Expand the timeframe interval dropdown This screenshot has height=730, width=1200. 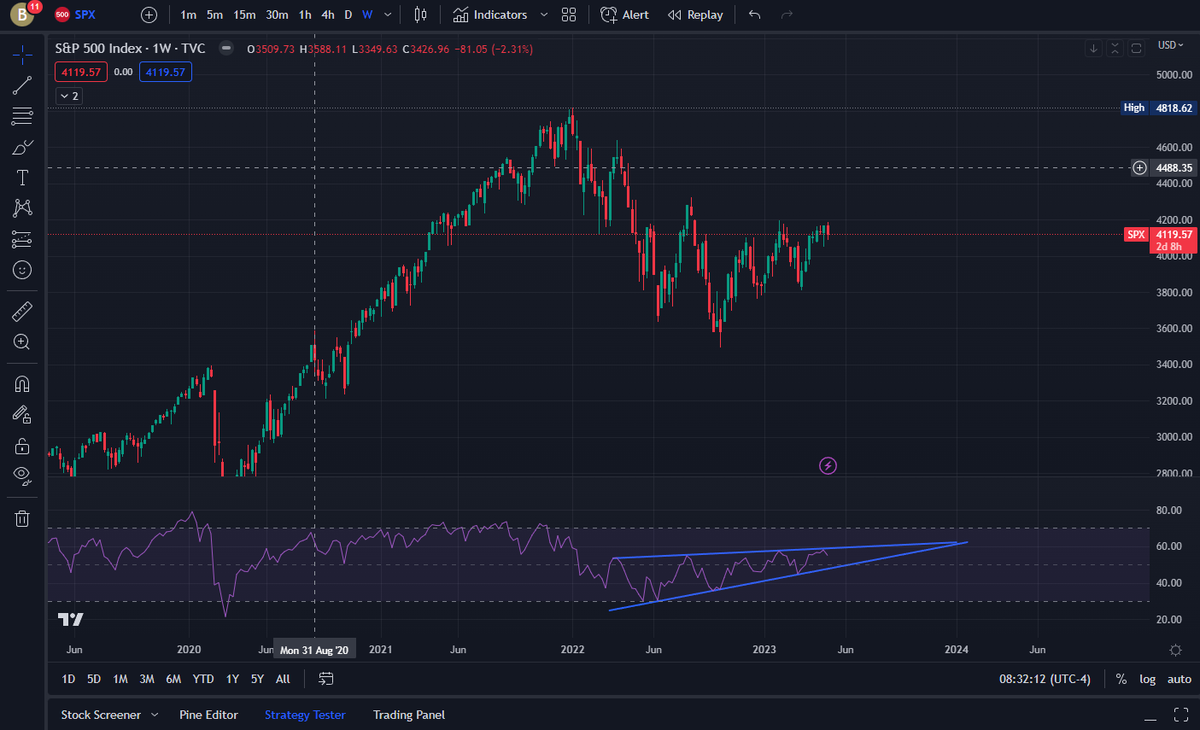click(x=387, y=15)
